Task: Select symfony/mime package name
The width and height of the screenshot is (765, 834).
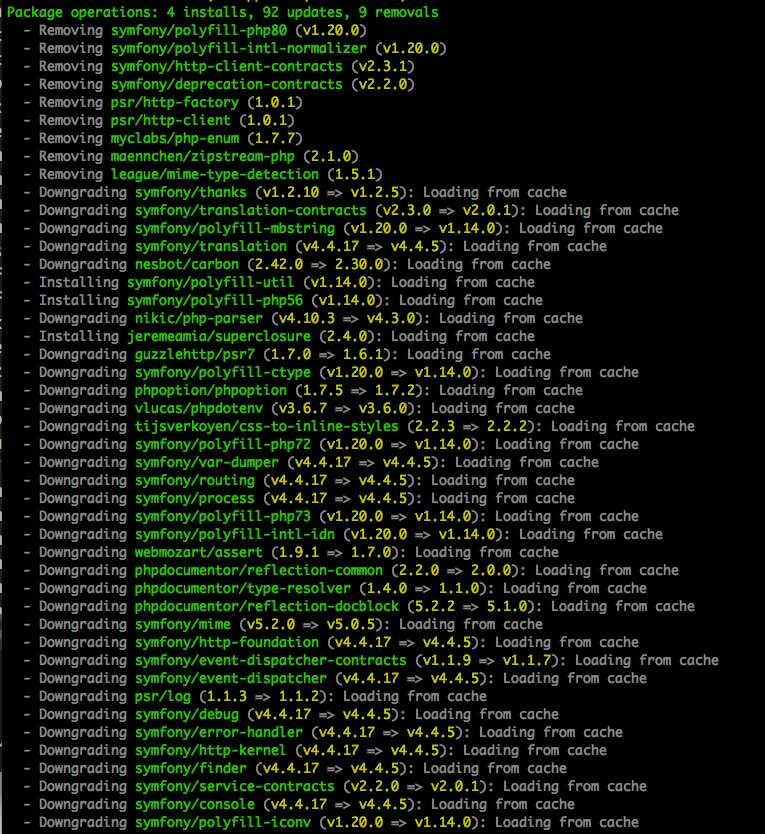Action: (x=182, y=624)
